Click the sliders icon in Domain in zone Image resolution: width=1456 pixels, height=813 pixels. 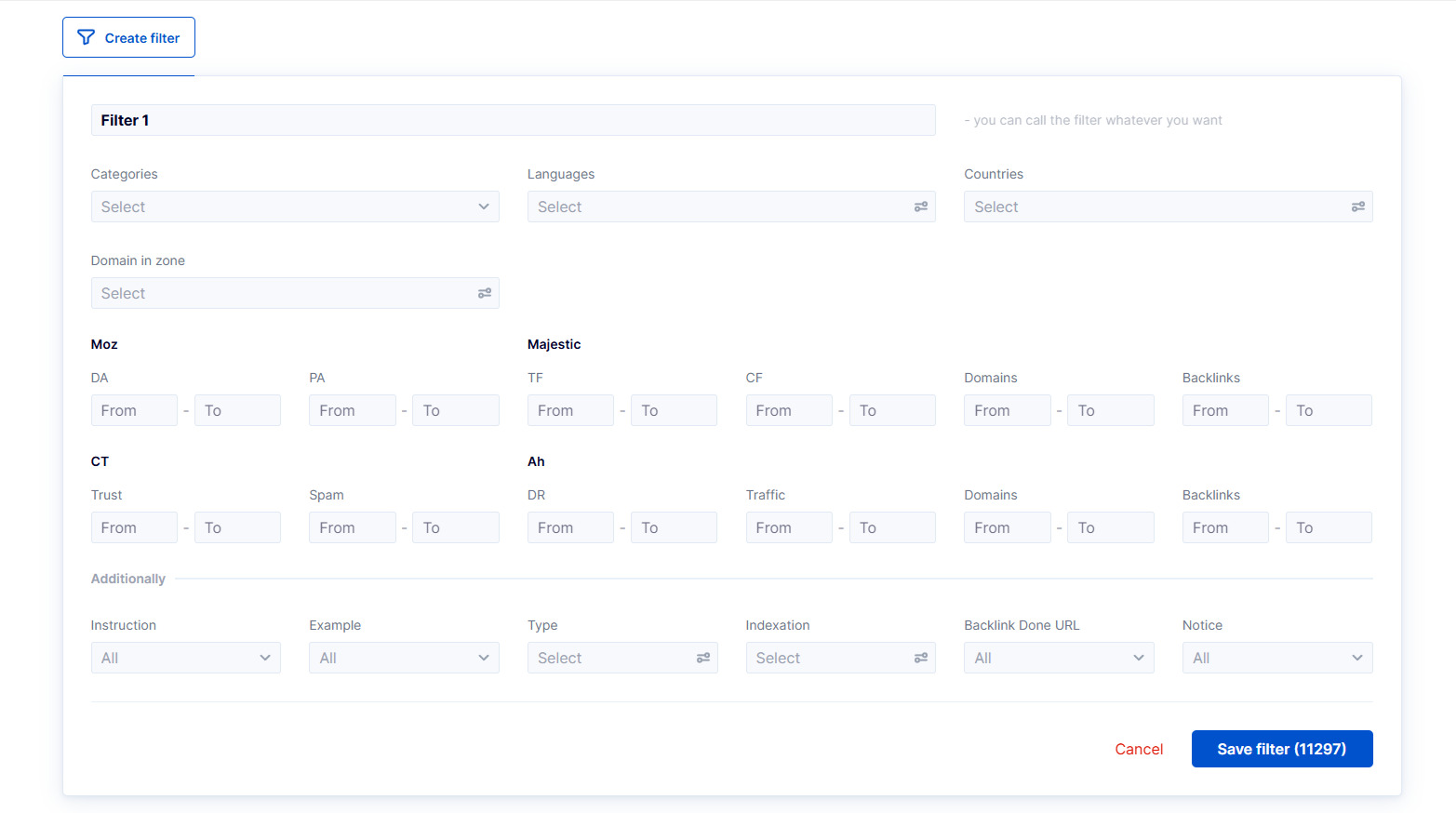[x=484, y=293]
